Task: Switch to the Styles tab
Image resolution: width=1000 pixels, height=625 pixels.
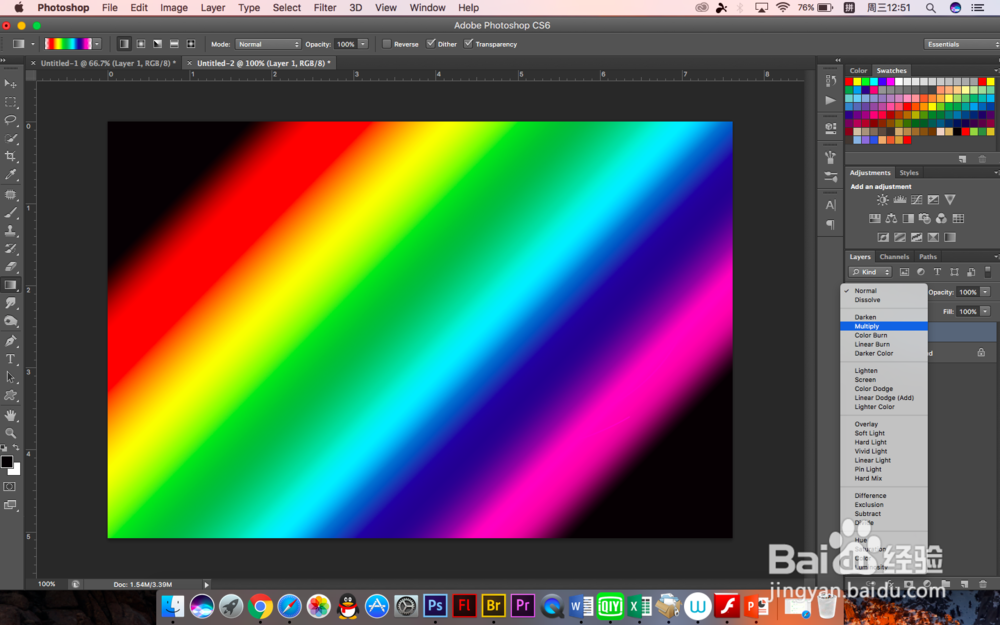Action: point(909,173)
